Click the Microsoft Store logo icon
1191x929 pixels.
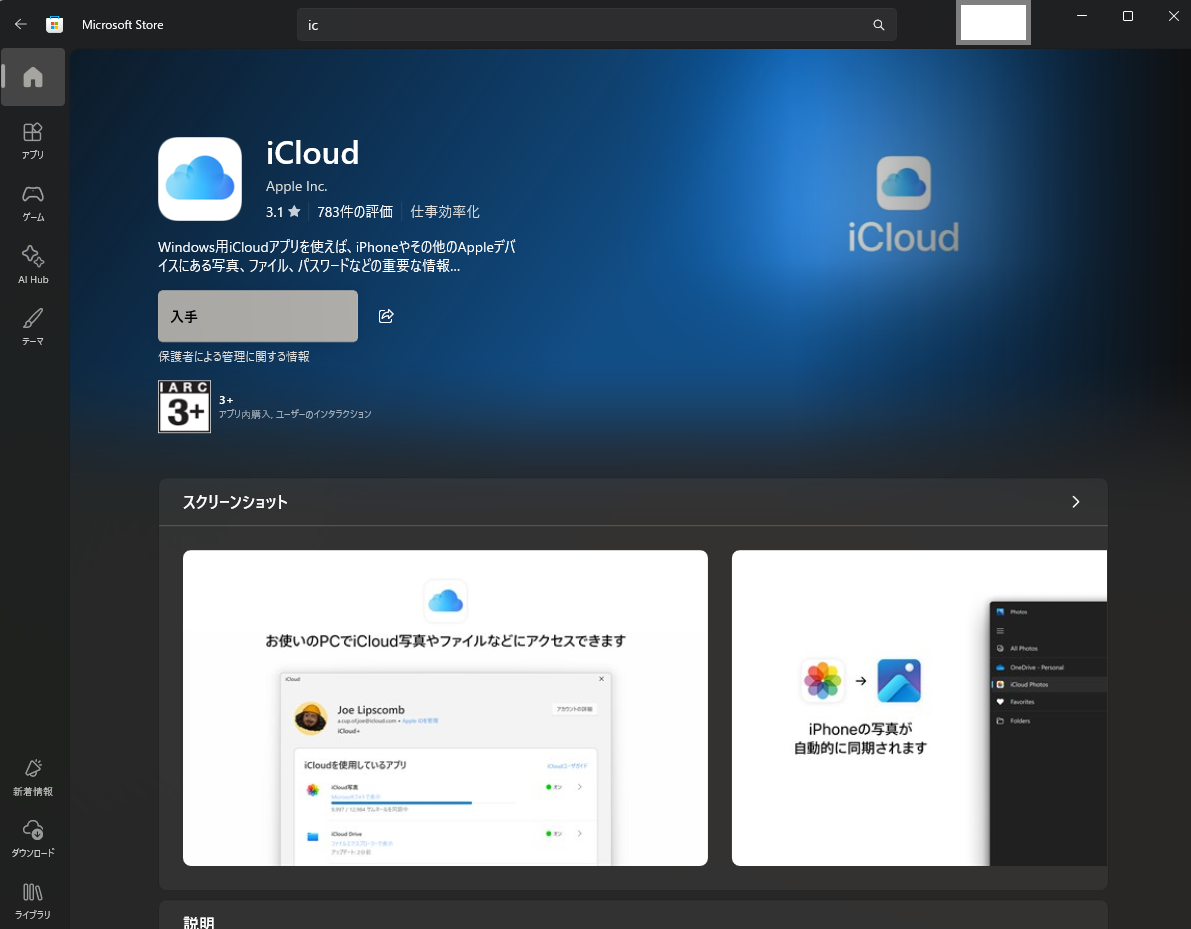point(54,24)
